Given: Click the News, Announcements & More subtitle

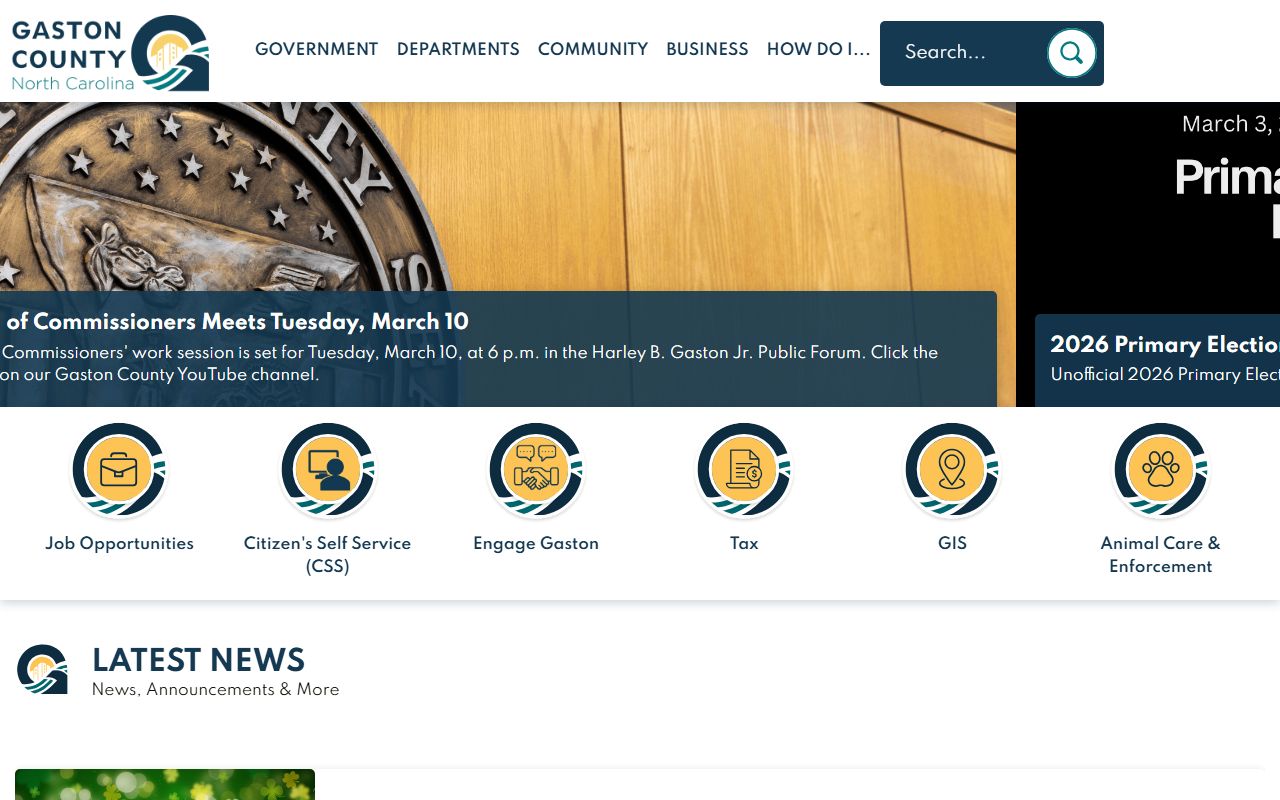Looking at the screenshot, I should tap(215, 689).
